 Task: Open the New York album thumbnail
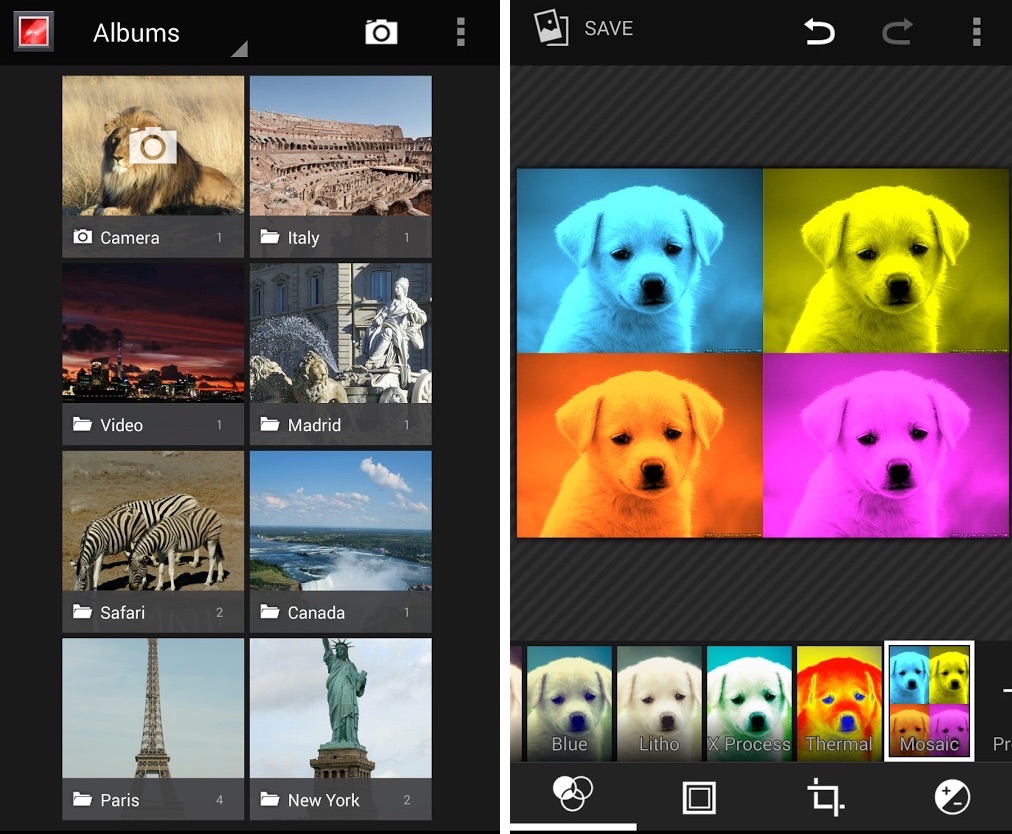[340, 727]
